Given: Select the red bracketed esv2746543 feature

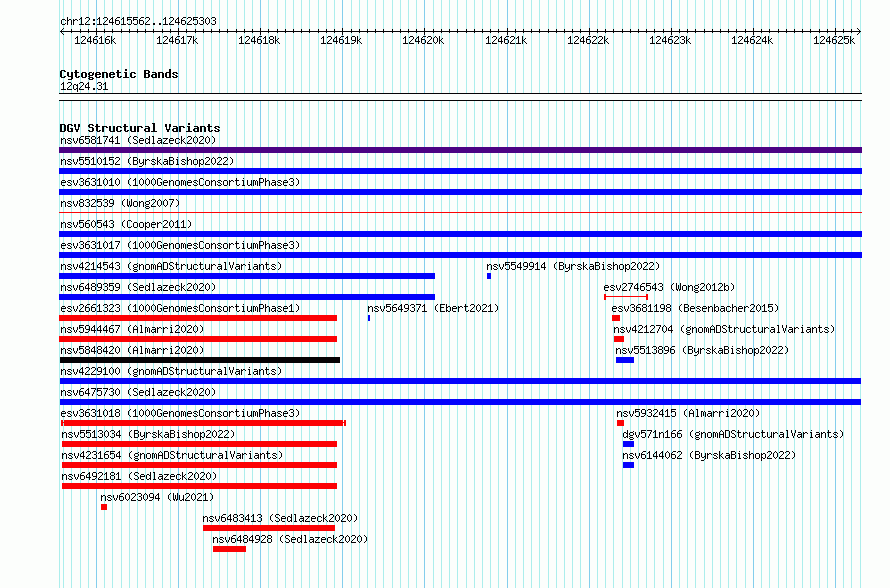Looking at the screenshot, I should pos(626,297).
